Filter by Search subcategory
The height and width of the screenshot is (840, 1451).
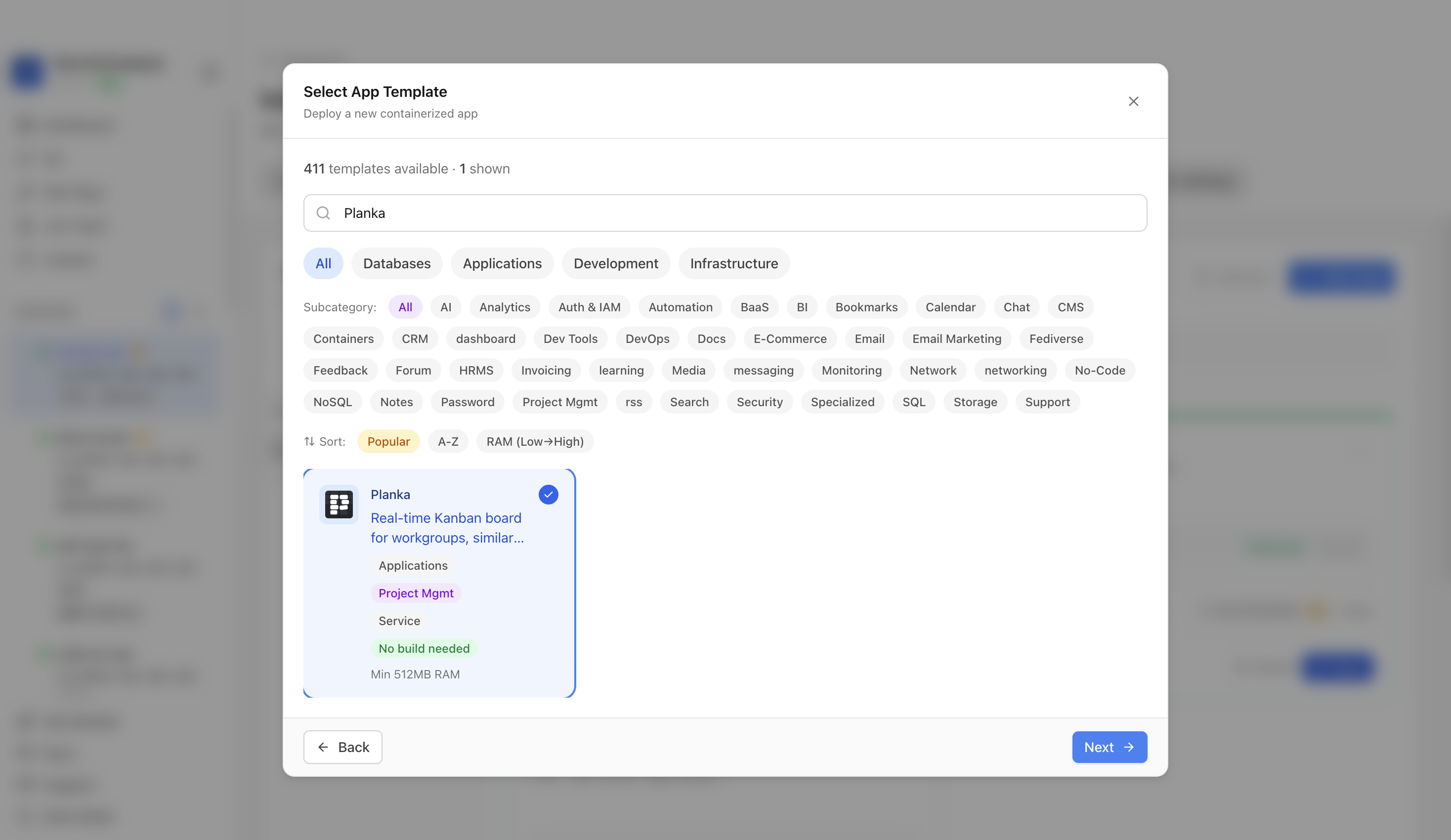point(689,402)
